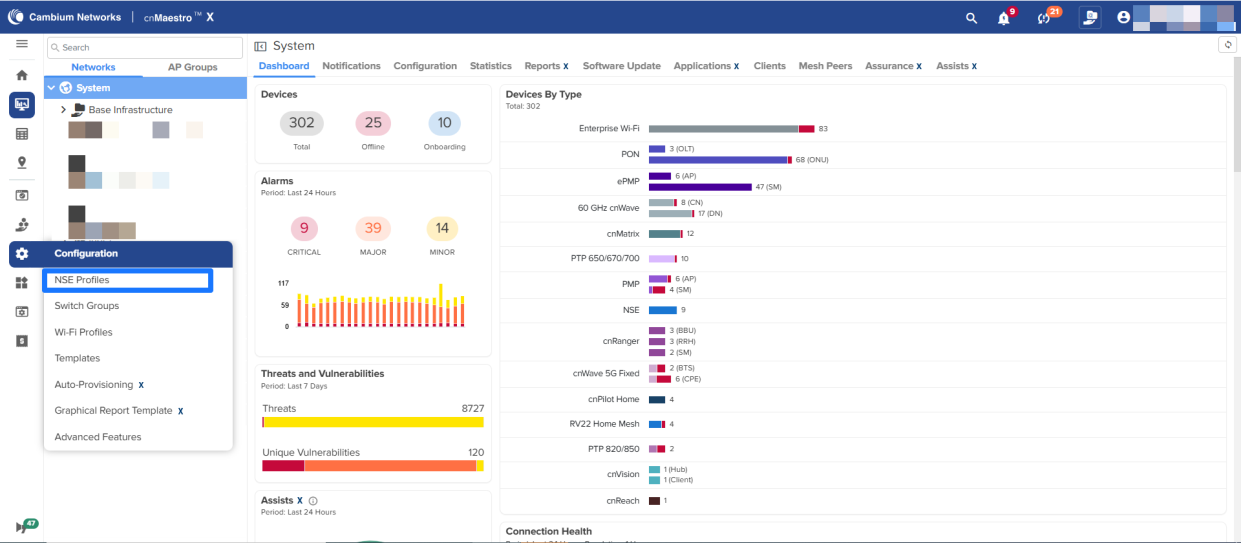Viewport: 1241px width, 543px height.
Task: Click the ePMP 47 (SM) bar
Action: pyautogui.click(x=700, y=187)
